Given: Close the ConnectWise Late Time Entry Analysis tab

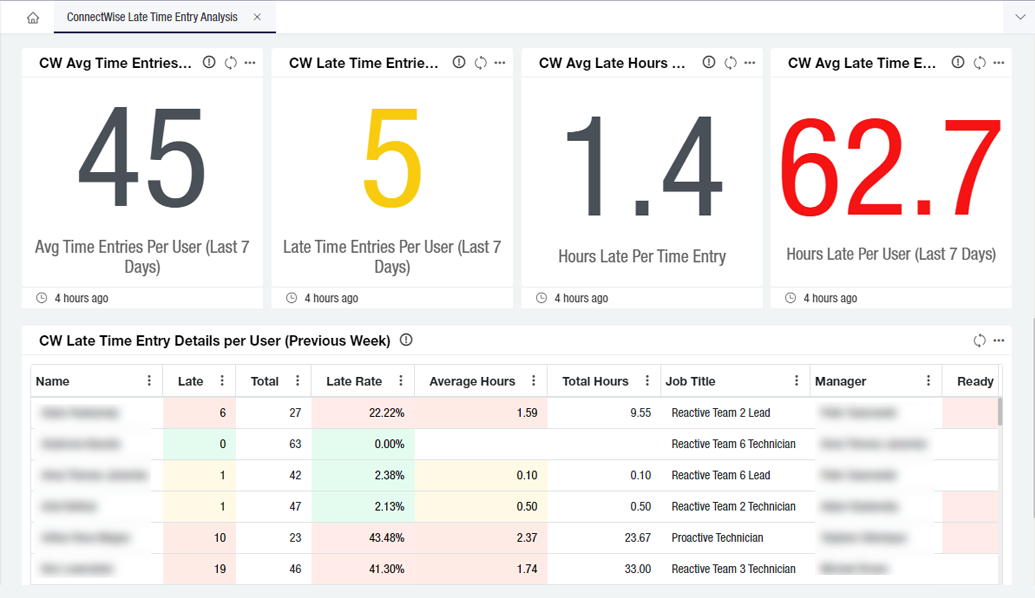Looking at the screenshot, I should pyautogui.click(x=257, y=17).
